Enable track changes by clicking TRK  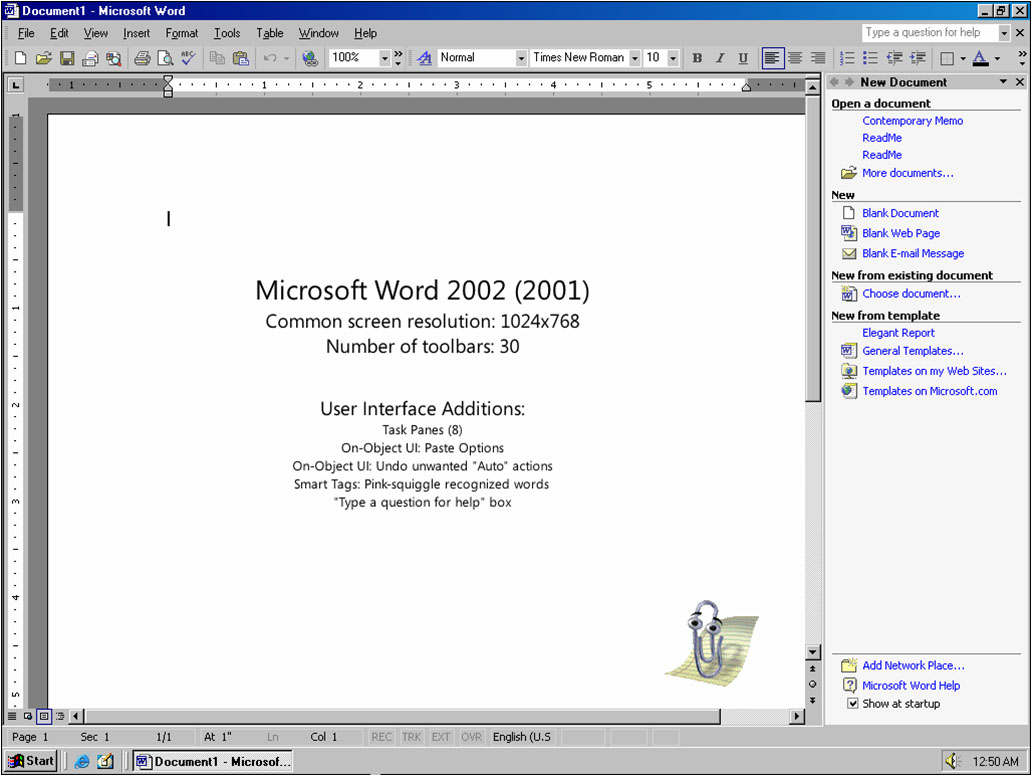coord(411,737)
